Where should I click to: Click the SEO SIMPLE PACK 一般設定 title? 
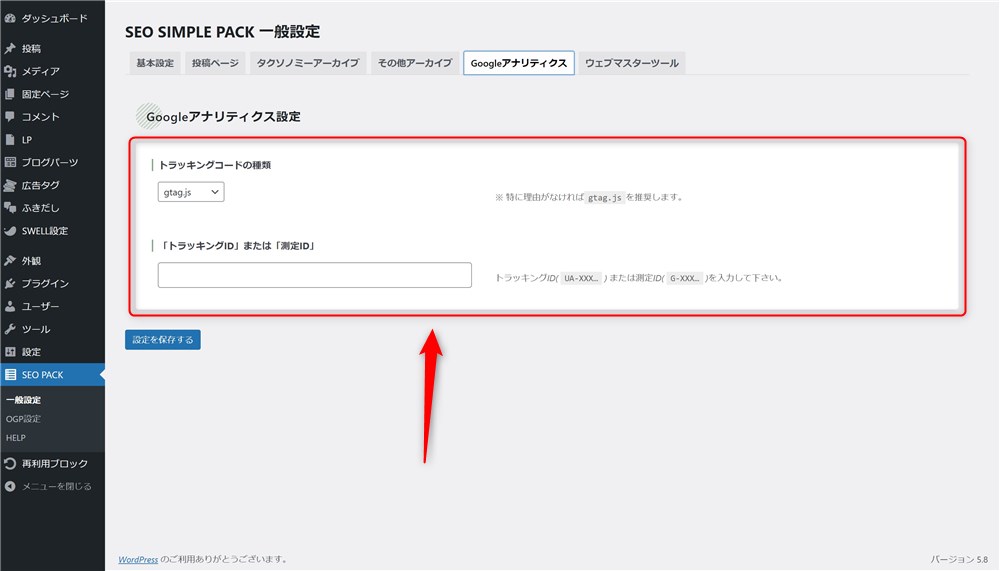tap(223, 32)
